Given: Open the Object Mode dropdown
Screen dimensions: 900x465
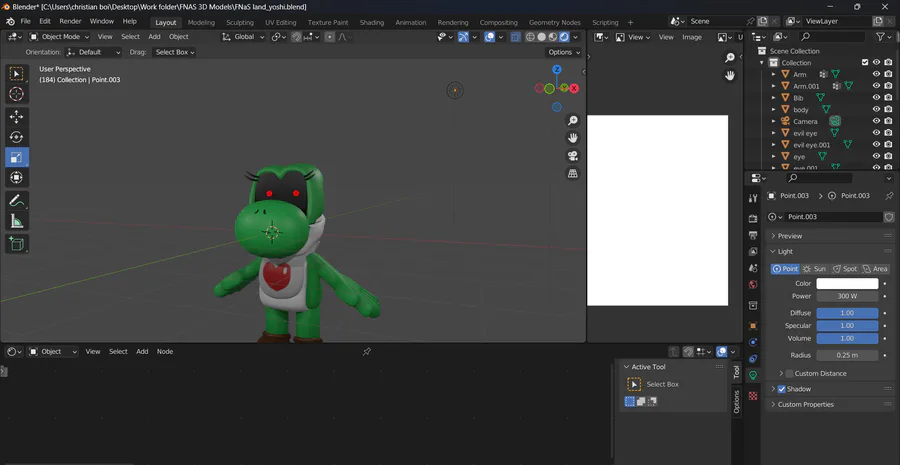Looking at the screenshot, I should coord(60,37).
